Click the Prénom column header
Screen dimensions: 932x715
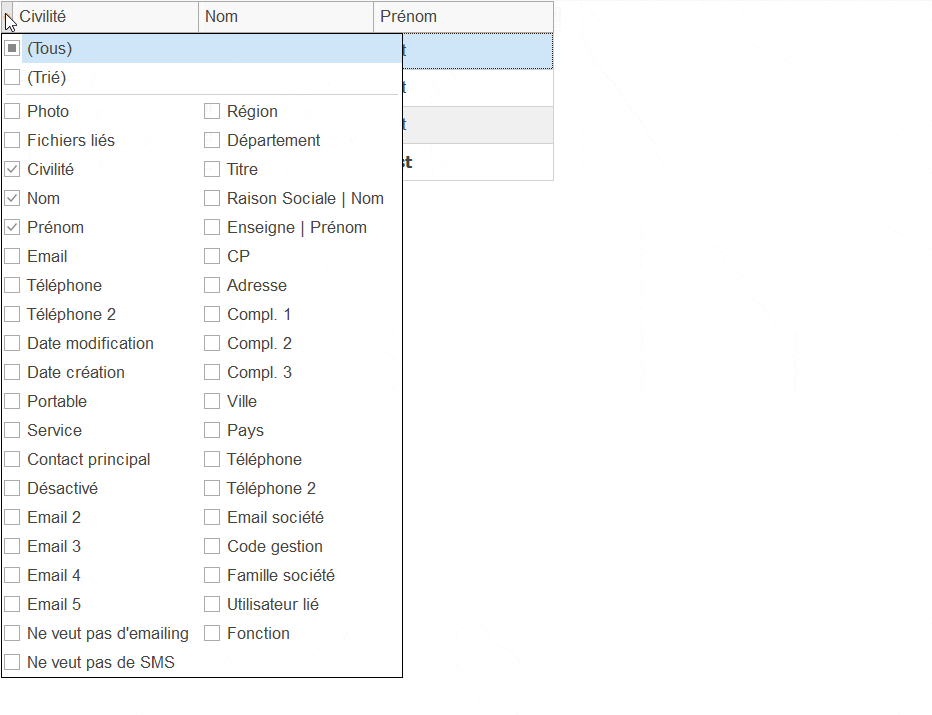pos(462,16)
